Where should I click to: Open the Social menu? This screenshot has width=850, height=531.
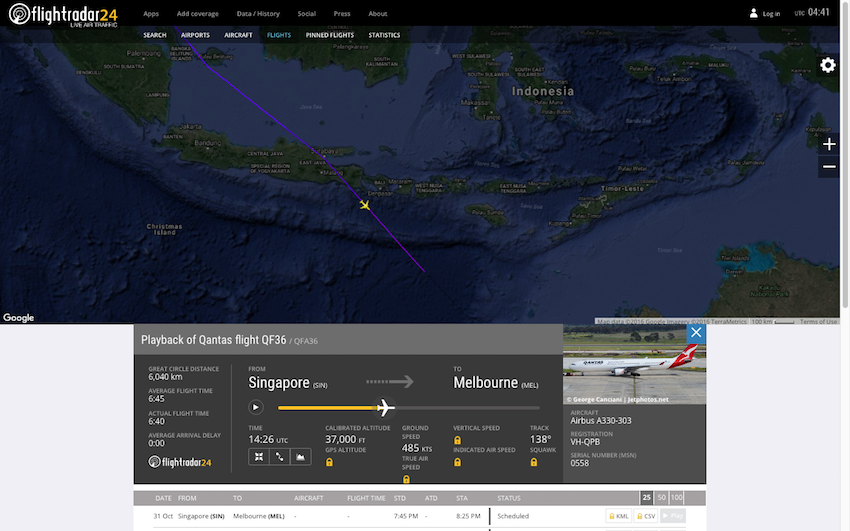[x=306, y=14]
